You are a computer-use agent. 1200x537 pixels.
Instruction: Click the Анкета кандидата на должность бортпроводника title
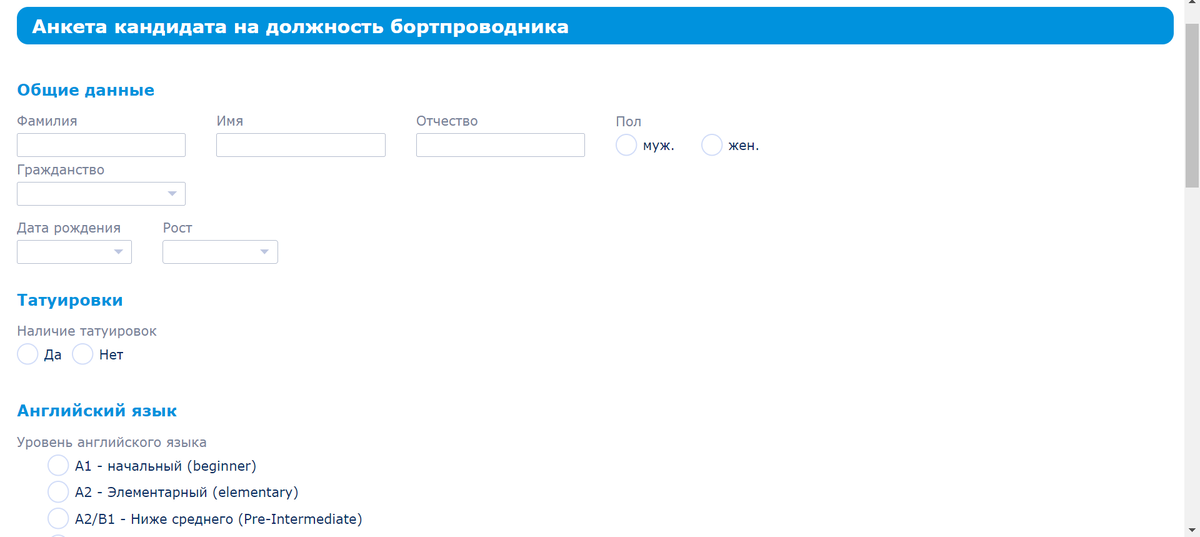pyautogui.click(x=300, y=27)
